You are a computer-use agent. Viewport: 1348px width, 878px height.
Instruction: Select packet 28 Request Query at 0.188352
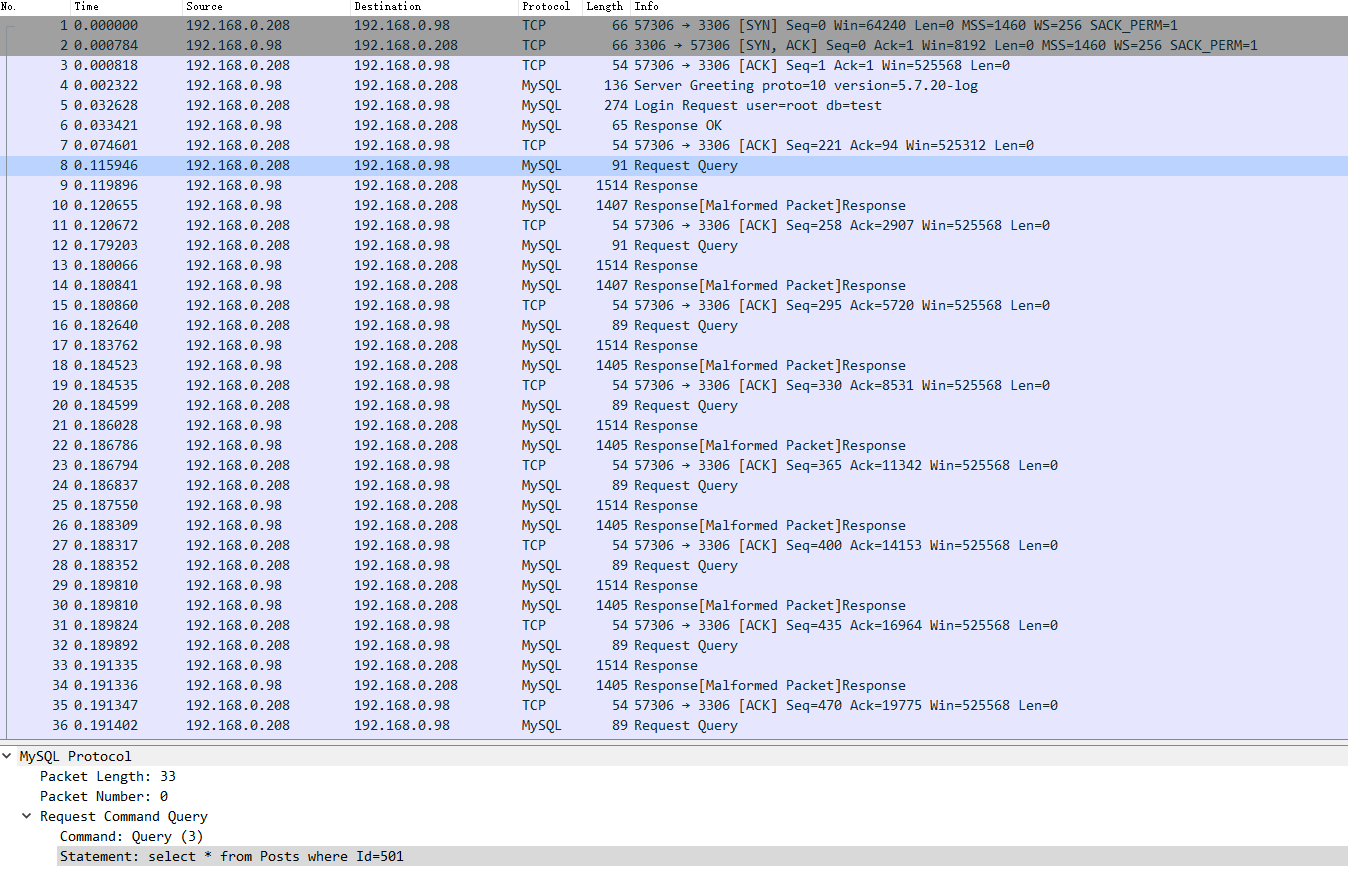tap(674, 565)
